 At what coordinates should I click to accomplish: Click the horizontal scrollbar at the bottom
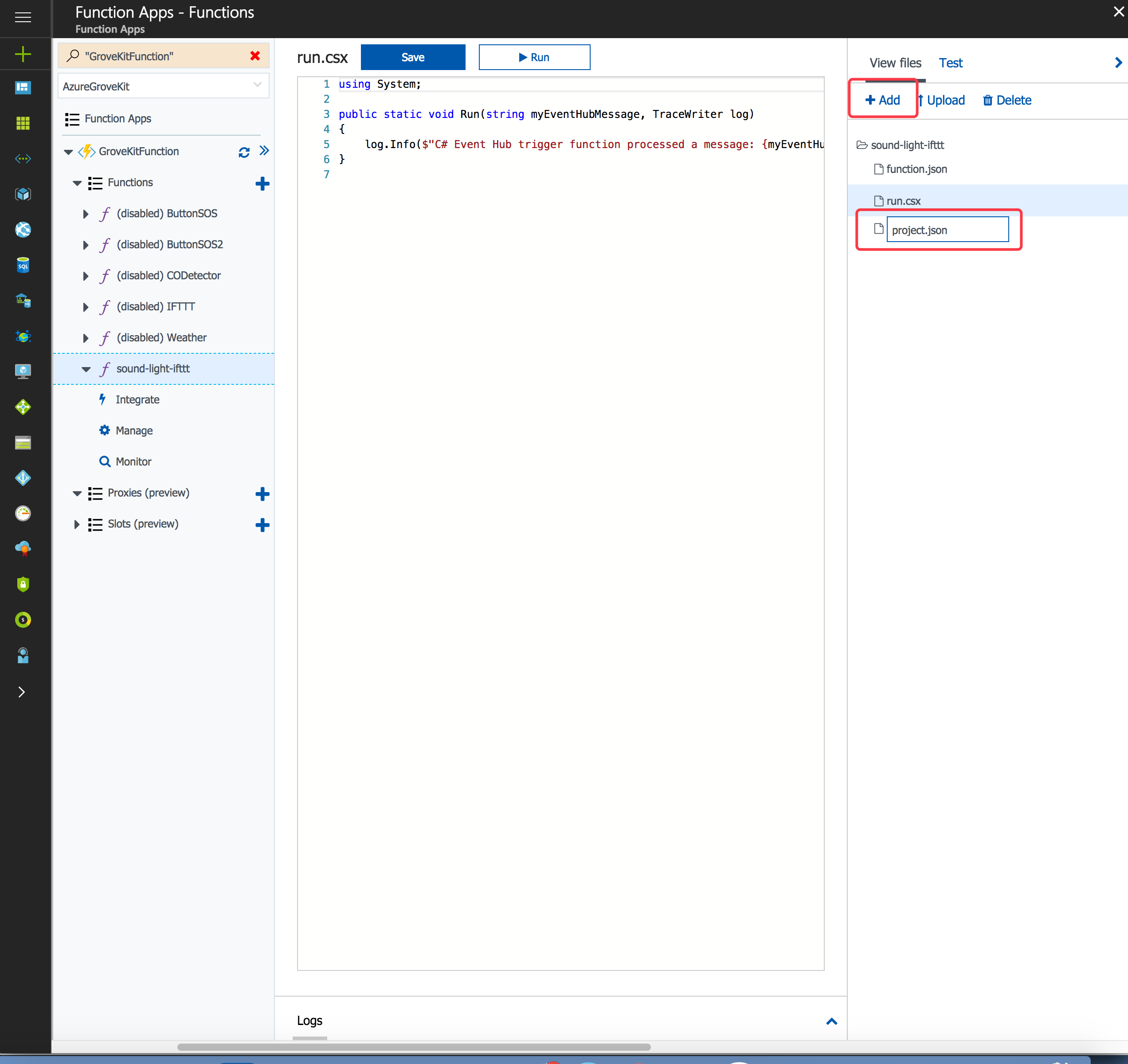pos(414,1047)
